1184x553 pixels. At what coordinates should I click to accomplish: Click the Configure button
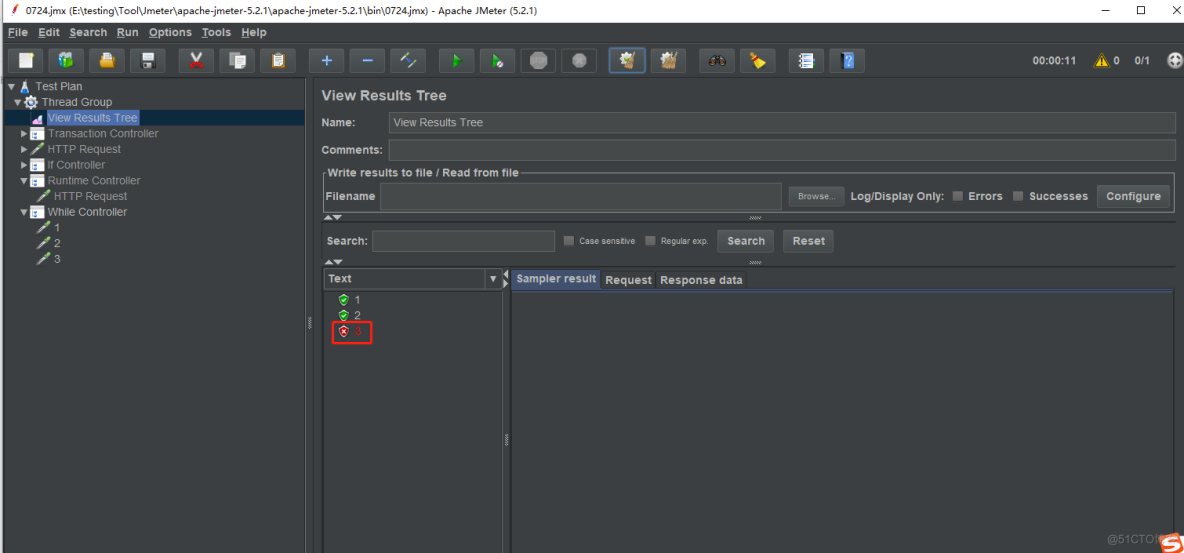[x=1133, y=196]
